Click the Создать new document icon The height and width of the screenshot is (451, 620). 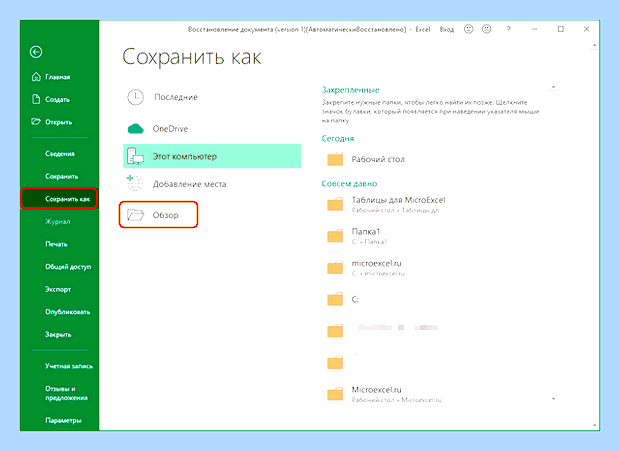coord(36,99)
